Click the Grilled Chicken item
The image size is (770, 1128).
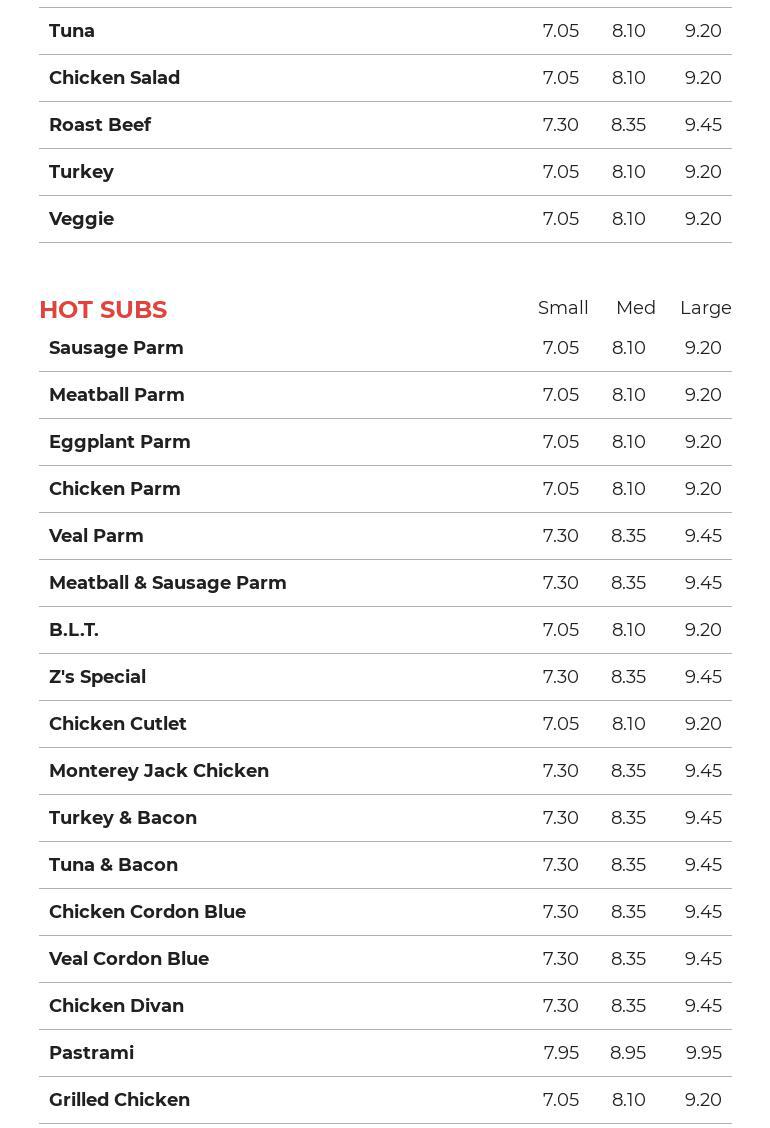pyautogui.click(x=119, y=1100)
